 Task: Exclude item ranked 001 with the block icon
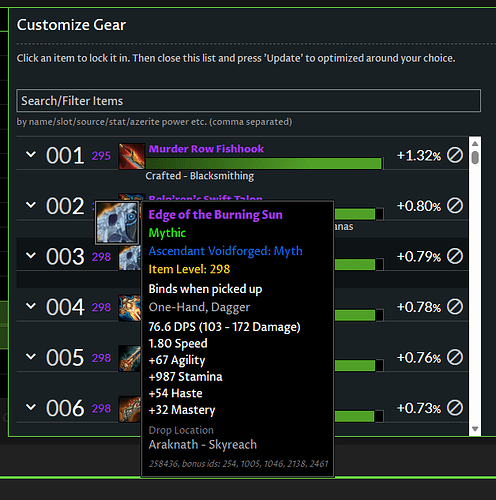point(455,155)
